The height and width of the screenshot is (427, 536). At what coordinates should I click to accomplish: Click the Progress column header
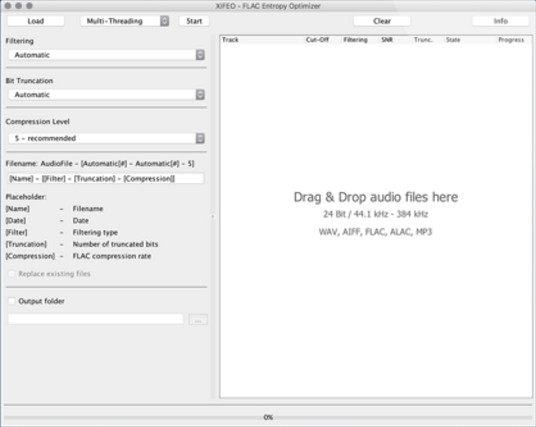511,40
